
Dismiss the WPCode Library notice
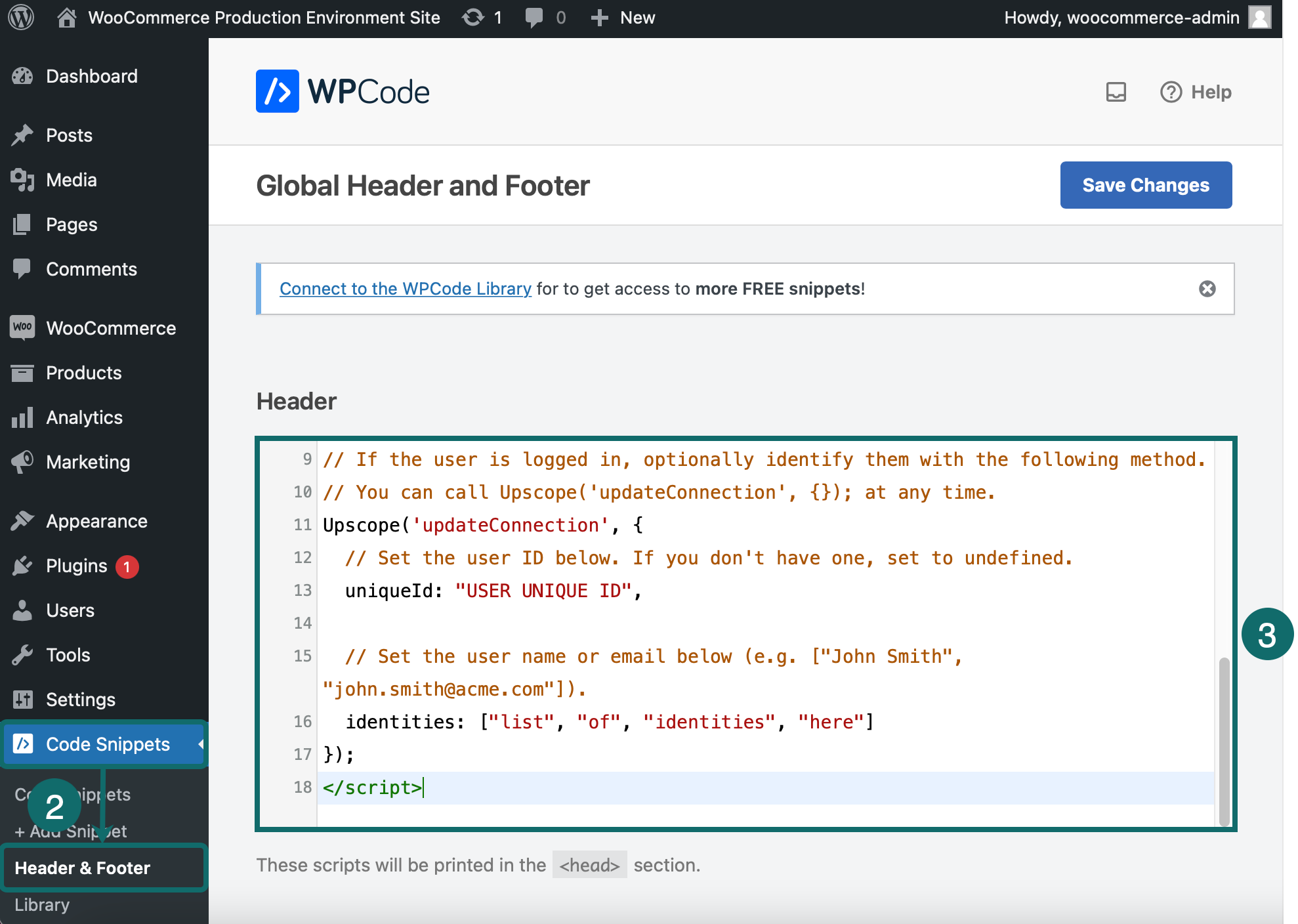[1207, 289]
